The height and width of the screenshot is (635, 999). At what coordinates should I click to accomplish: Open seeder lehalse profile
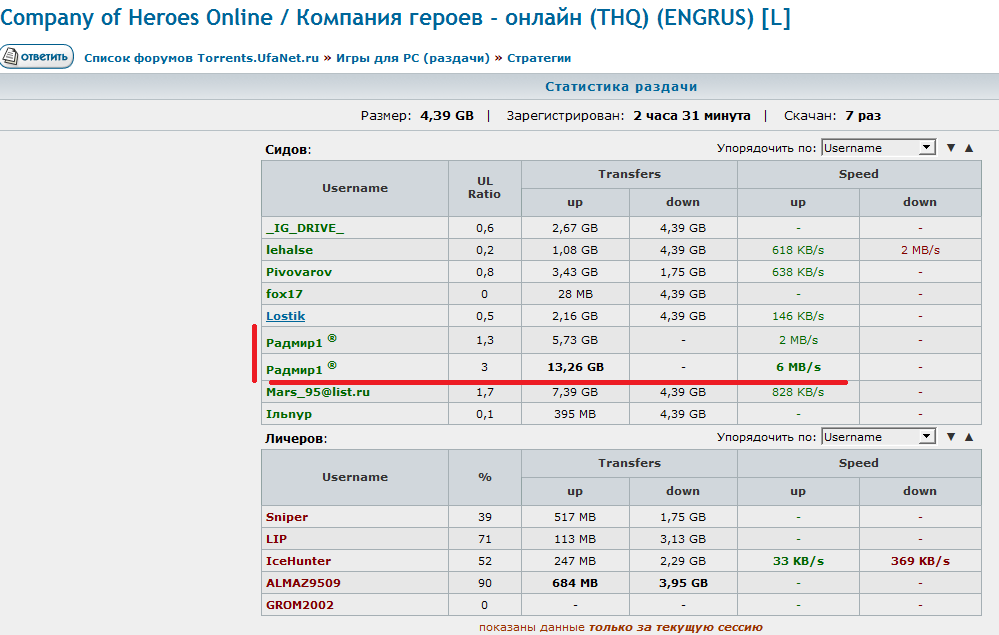pyautogui.click(x=289, y=250)
